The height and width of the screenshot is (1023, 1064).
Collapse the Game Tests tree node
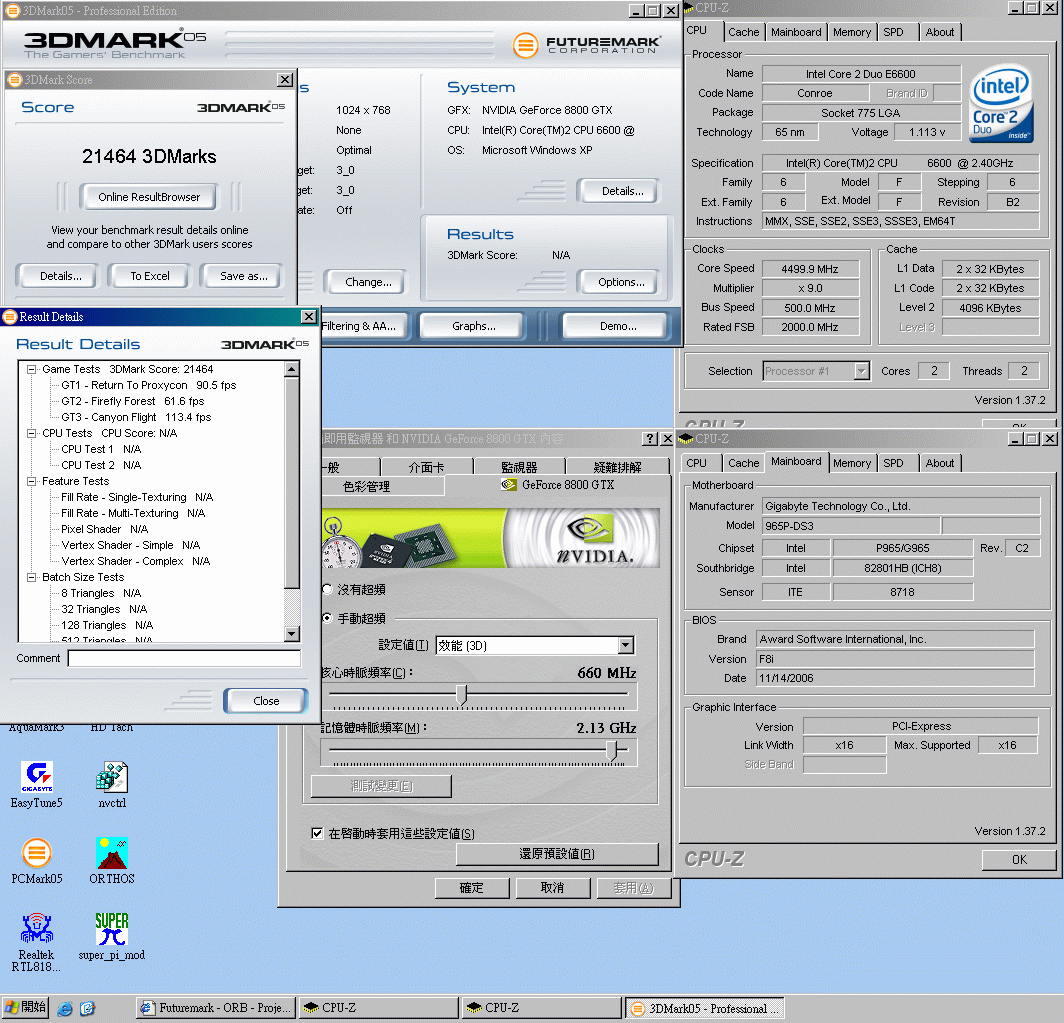[32, 369]
